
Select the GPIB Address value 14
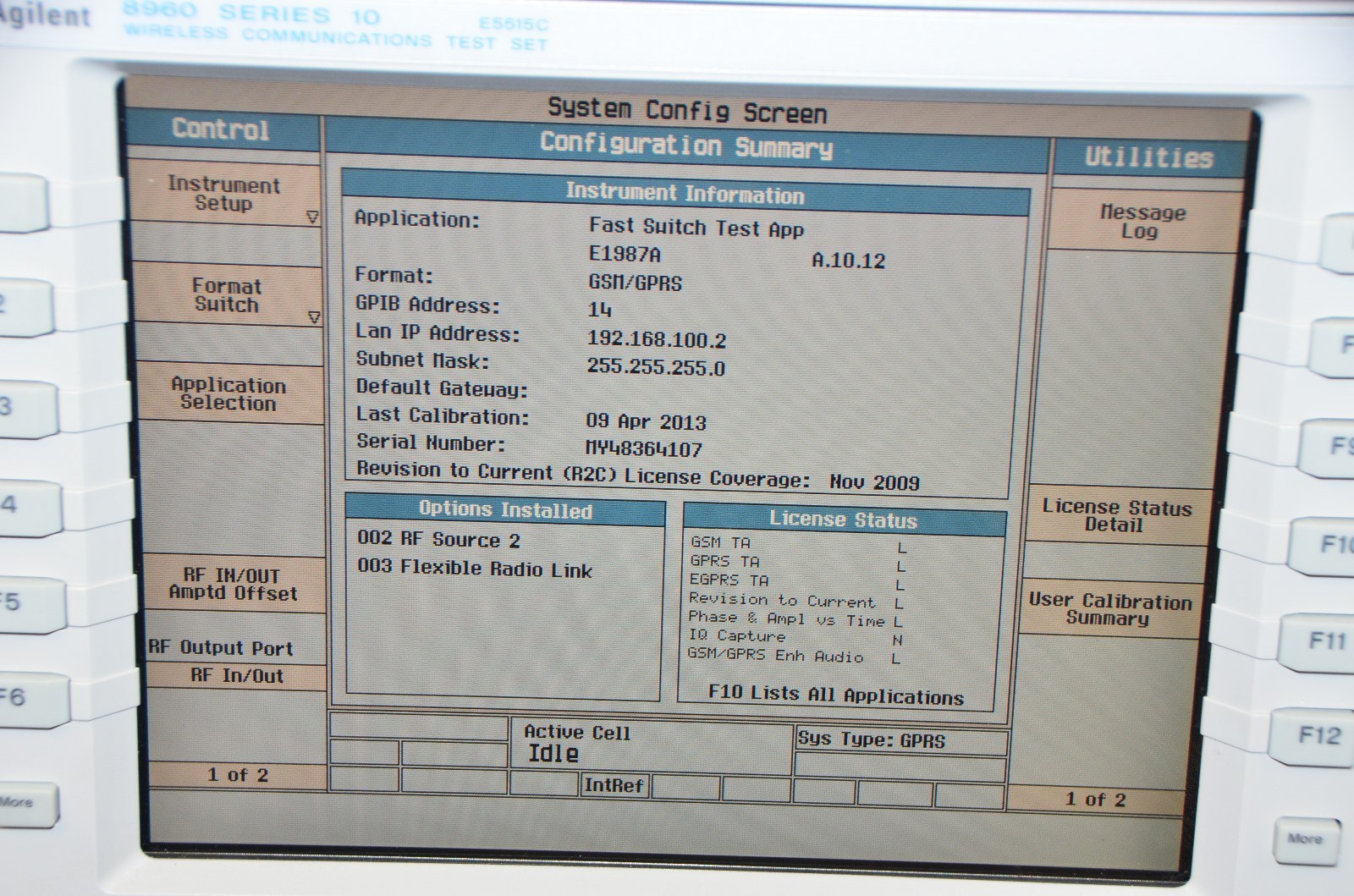click(x=599, y=310)
